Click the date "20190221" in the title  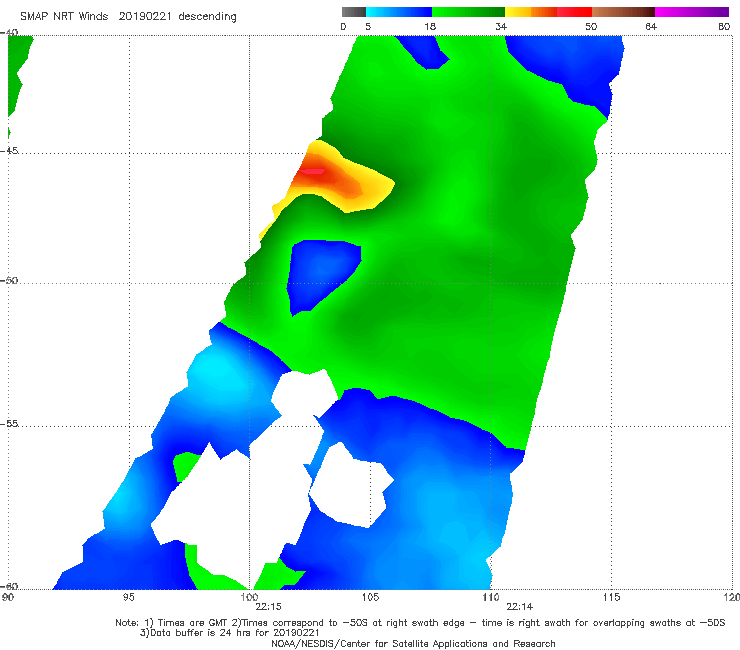[x=145, y=16]
